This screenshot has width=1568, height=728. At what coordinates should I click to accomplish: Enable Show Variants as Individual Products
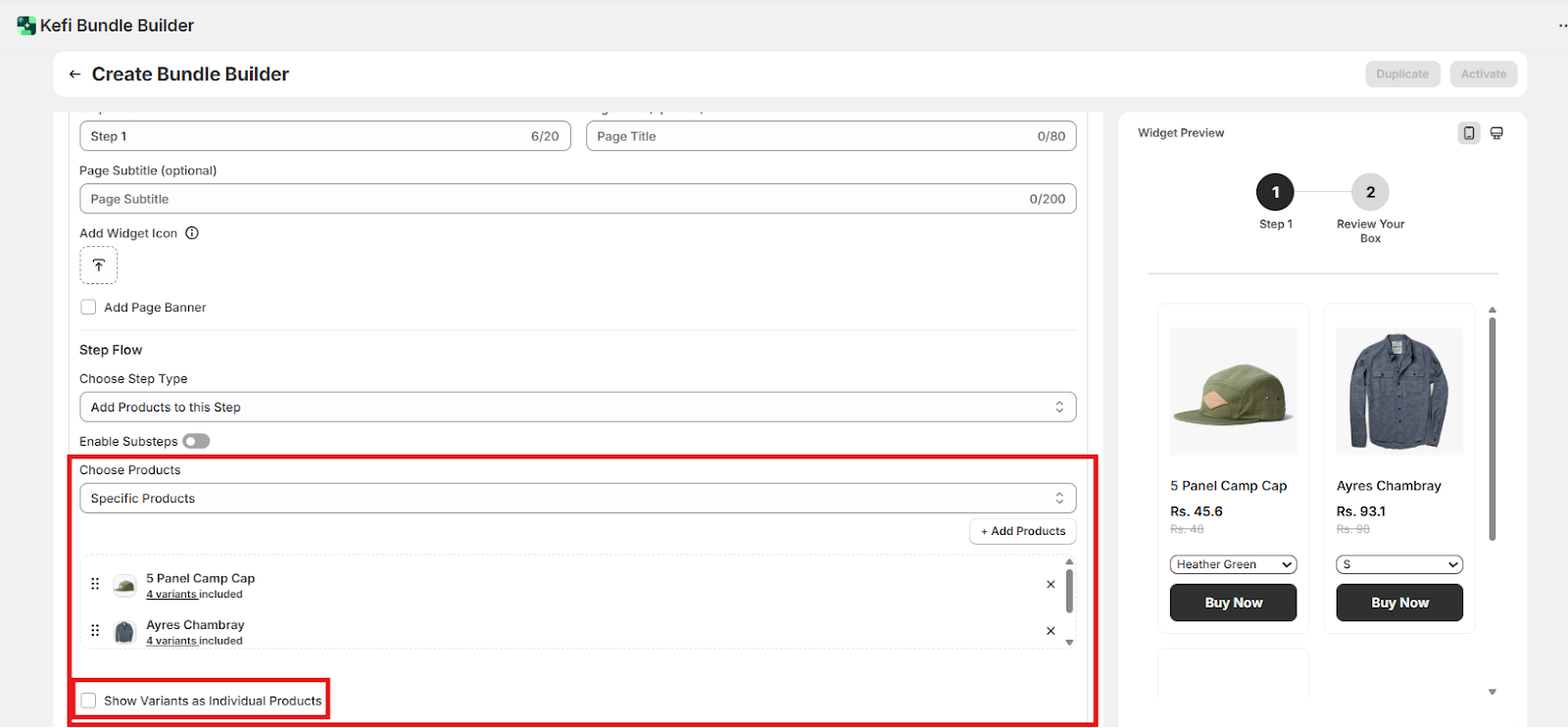click(89, 701)
